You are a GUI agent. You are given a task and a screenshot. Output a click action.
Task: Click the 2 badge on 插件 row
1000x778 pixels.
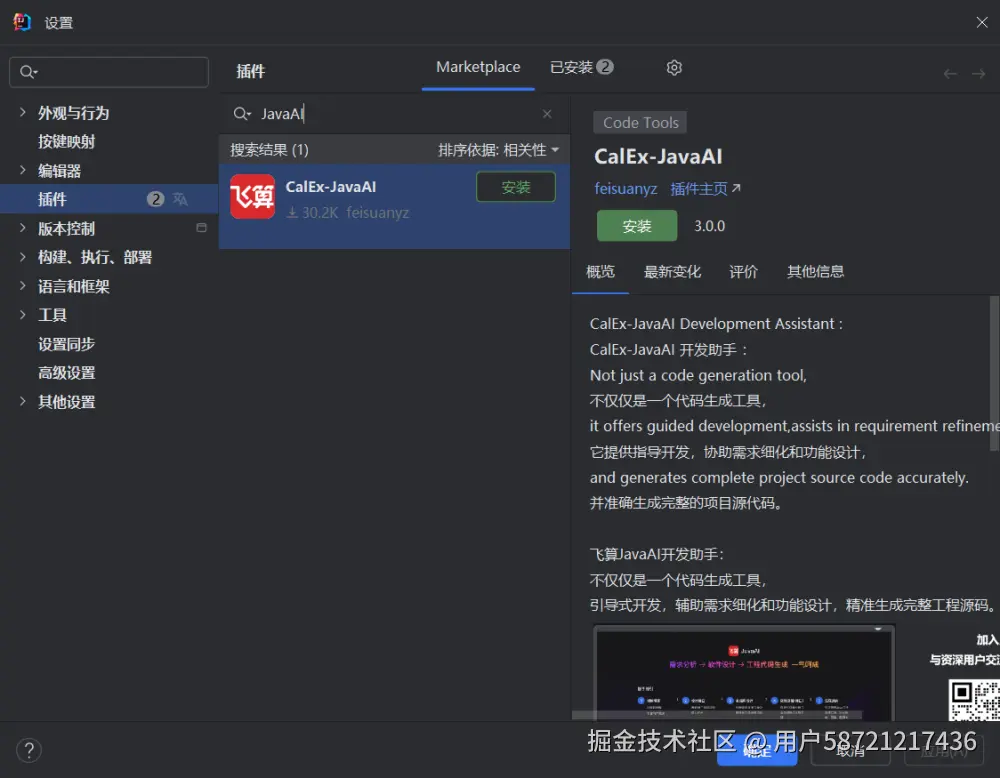155,199
